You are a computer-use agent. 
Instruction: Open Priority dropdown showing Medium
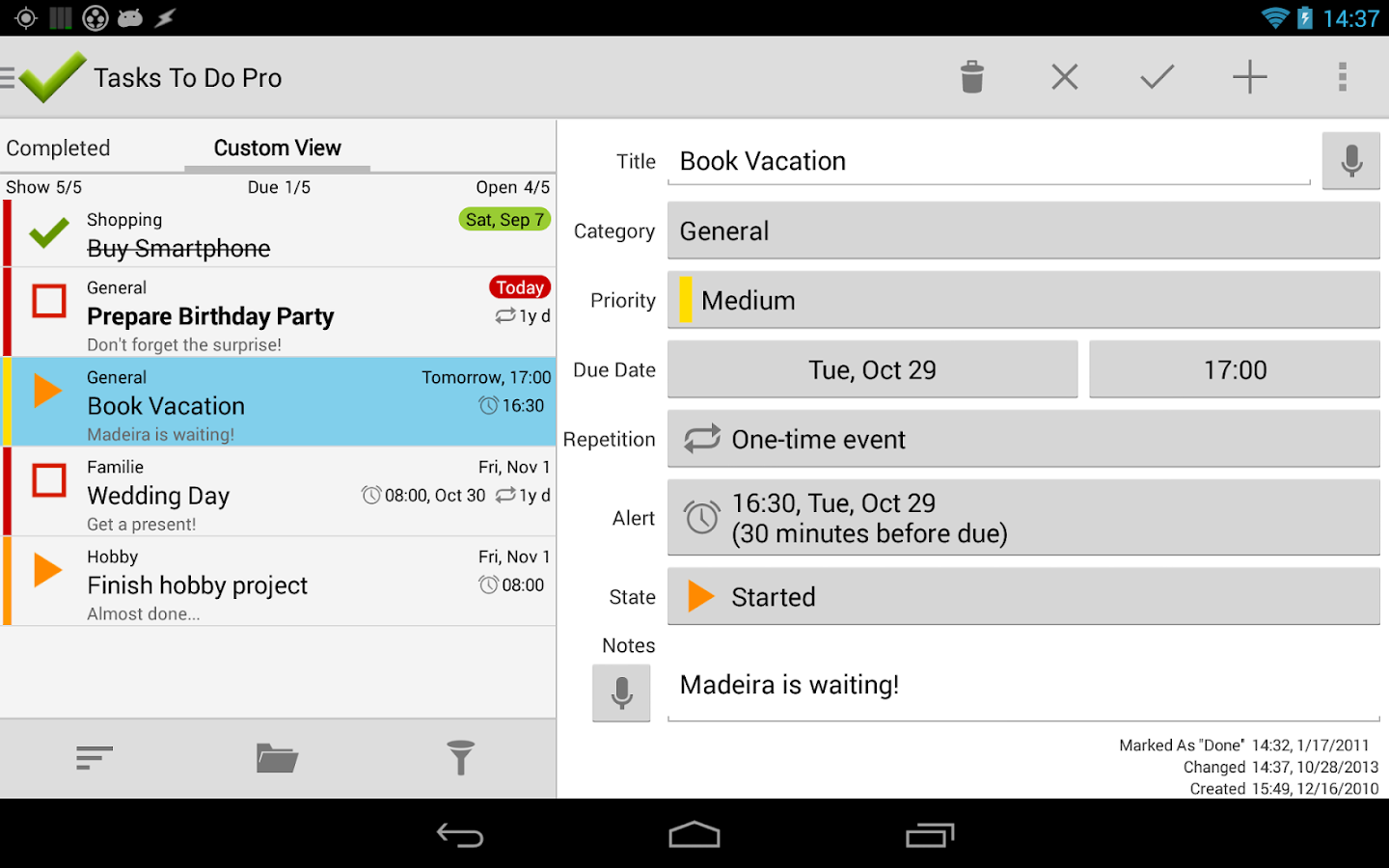1023,300
